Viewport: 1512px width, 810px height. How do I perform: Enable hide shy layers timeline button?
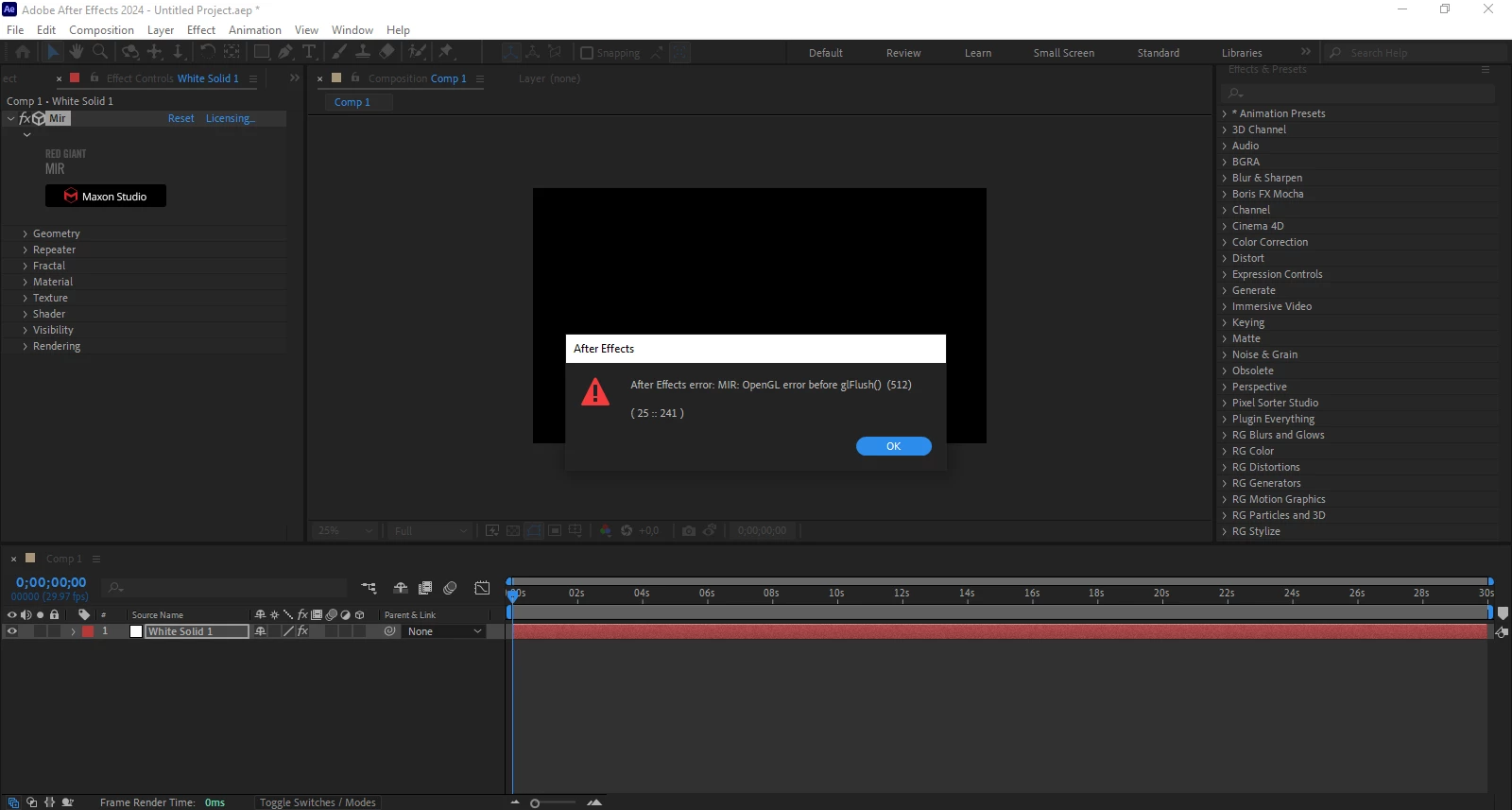point(401,588)
